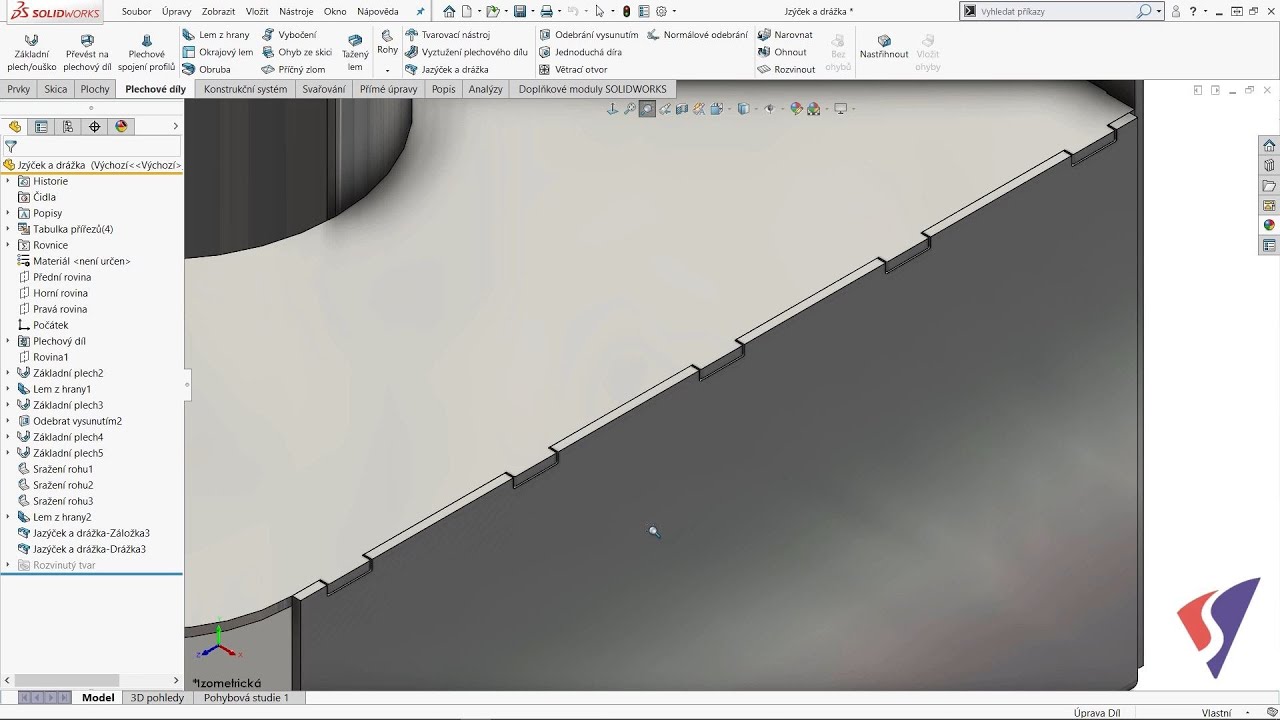This screenshot has height=720, width=1280.
Task: Open the DimXpertManager crosshair tab
Action: point(95,127)
